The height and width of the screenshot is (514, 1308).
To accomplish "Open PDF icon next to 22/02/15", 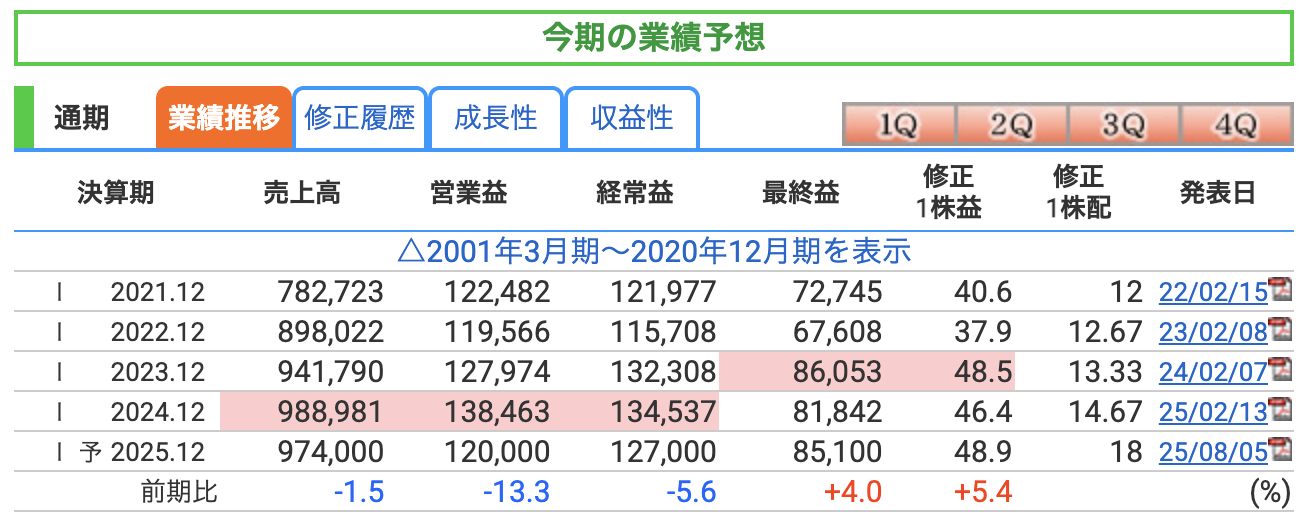I will tap(1279, 290).
